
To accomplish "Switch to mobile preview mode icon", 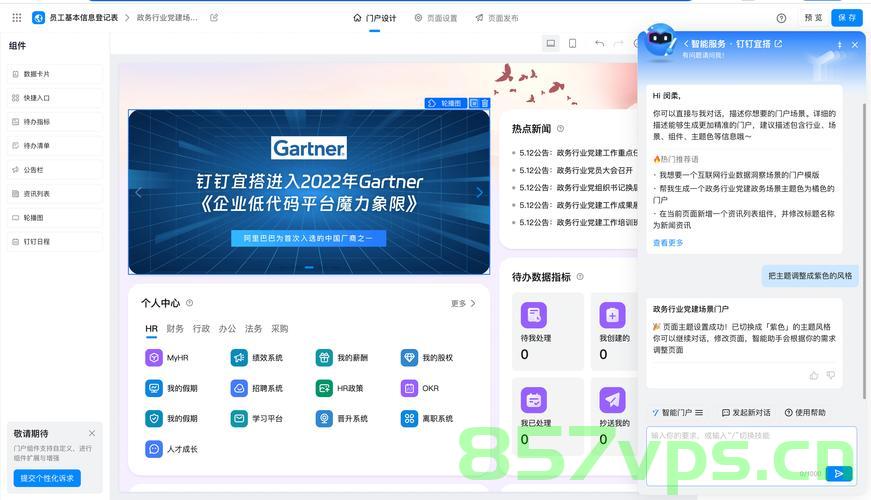I will pyautogui.click(x=572, y=43).
